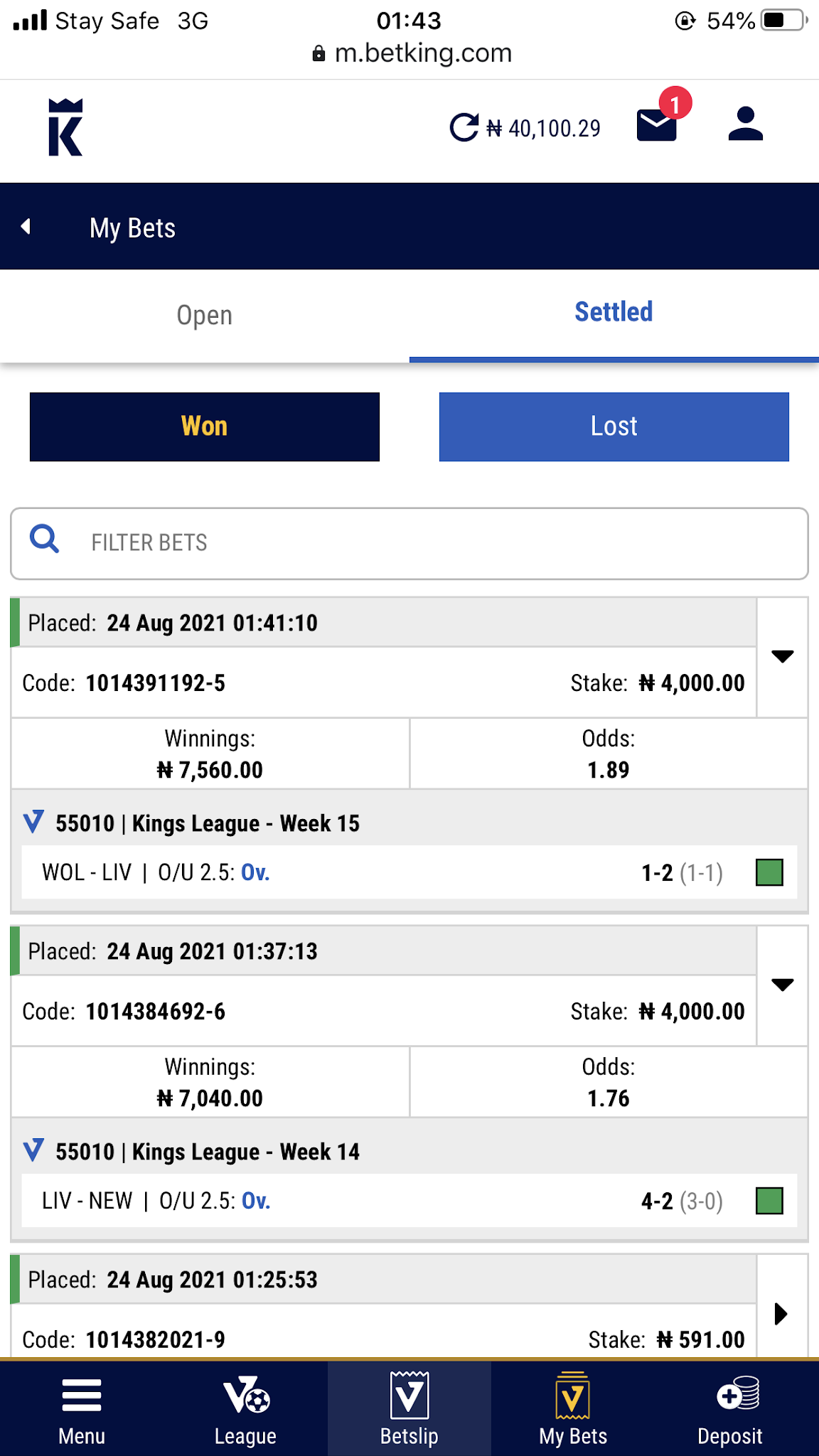Expand bet 1014382021-9 details
This screenshot has height=1456, width=819.
[x=781, y=1313]
